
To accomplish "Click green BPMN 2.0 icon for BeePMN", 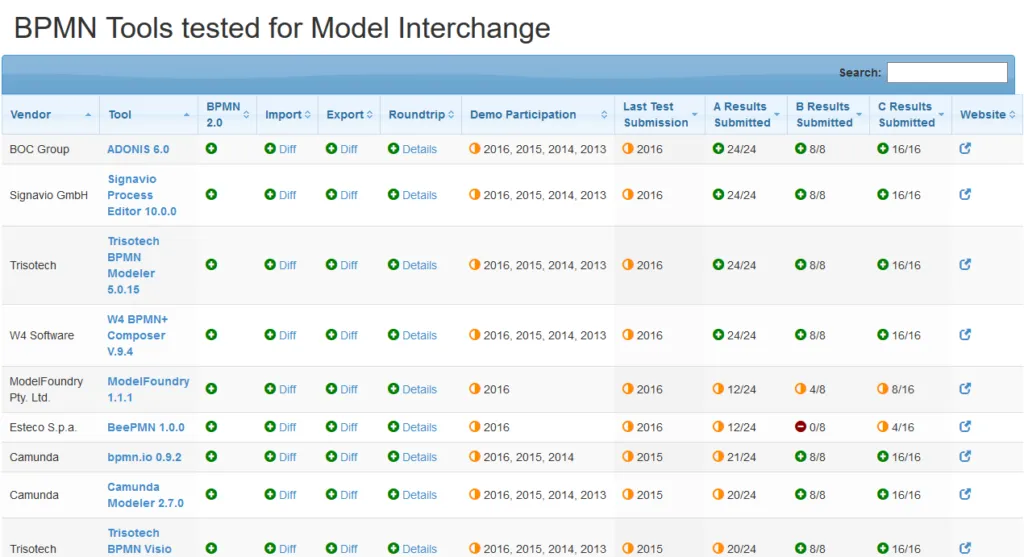I will (x=211, y=427).
